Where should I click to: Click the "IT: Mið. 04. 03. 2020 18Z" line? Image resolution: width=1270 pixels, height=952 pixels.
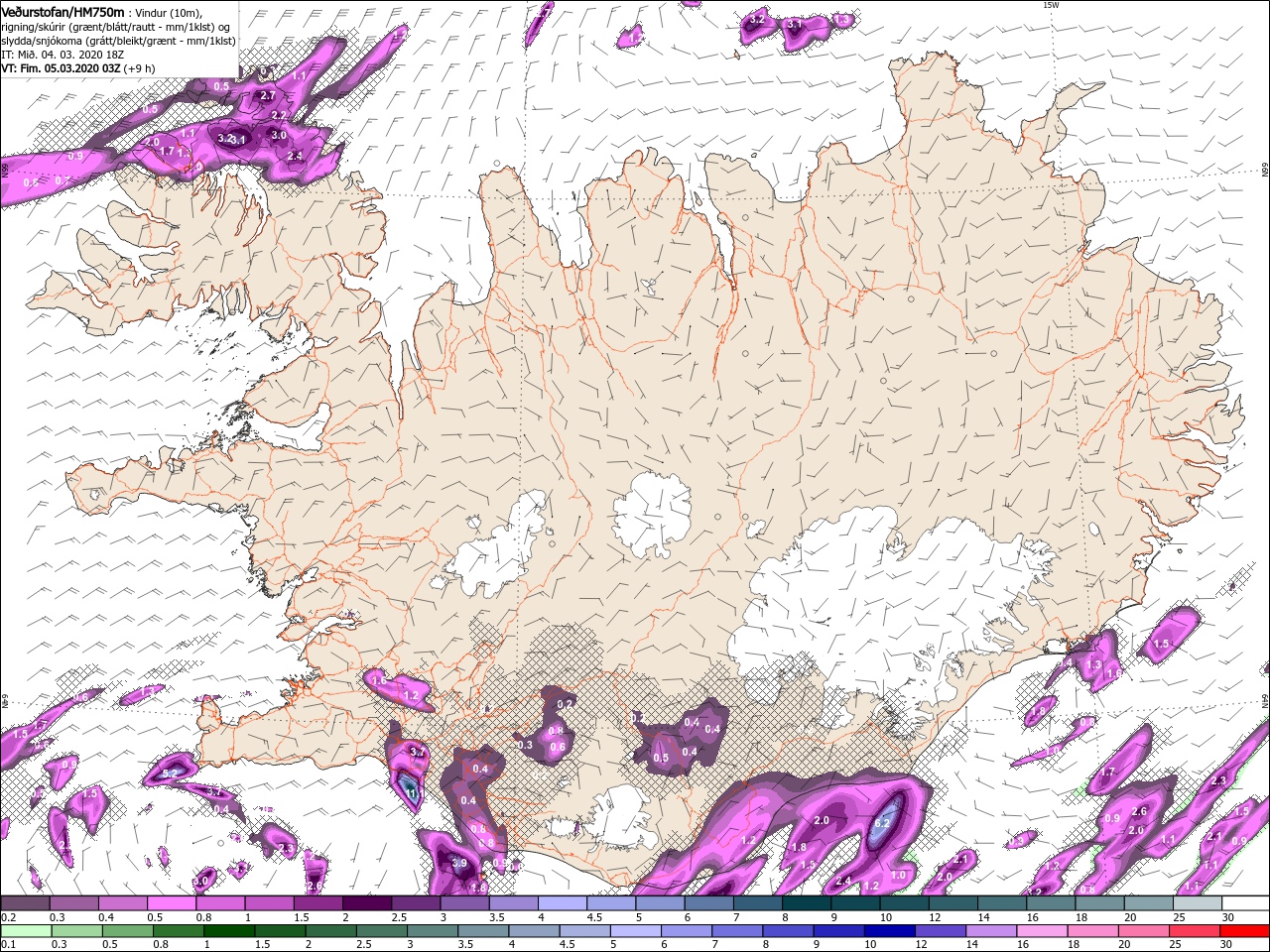tap(63, 55)
